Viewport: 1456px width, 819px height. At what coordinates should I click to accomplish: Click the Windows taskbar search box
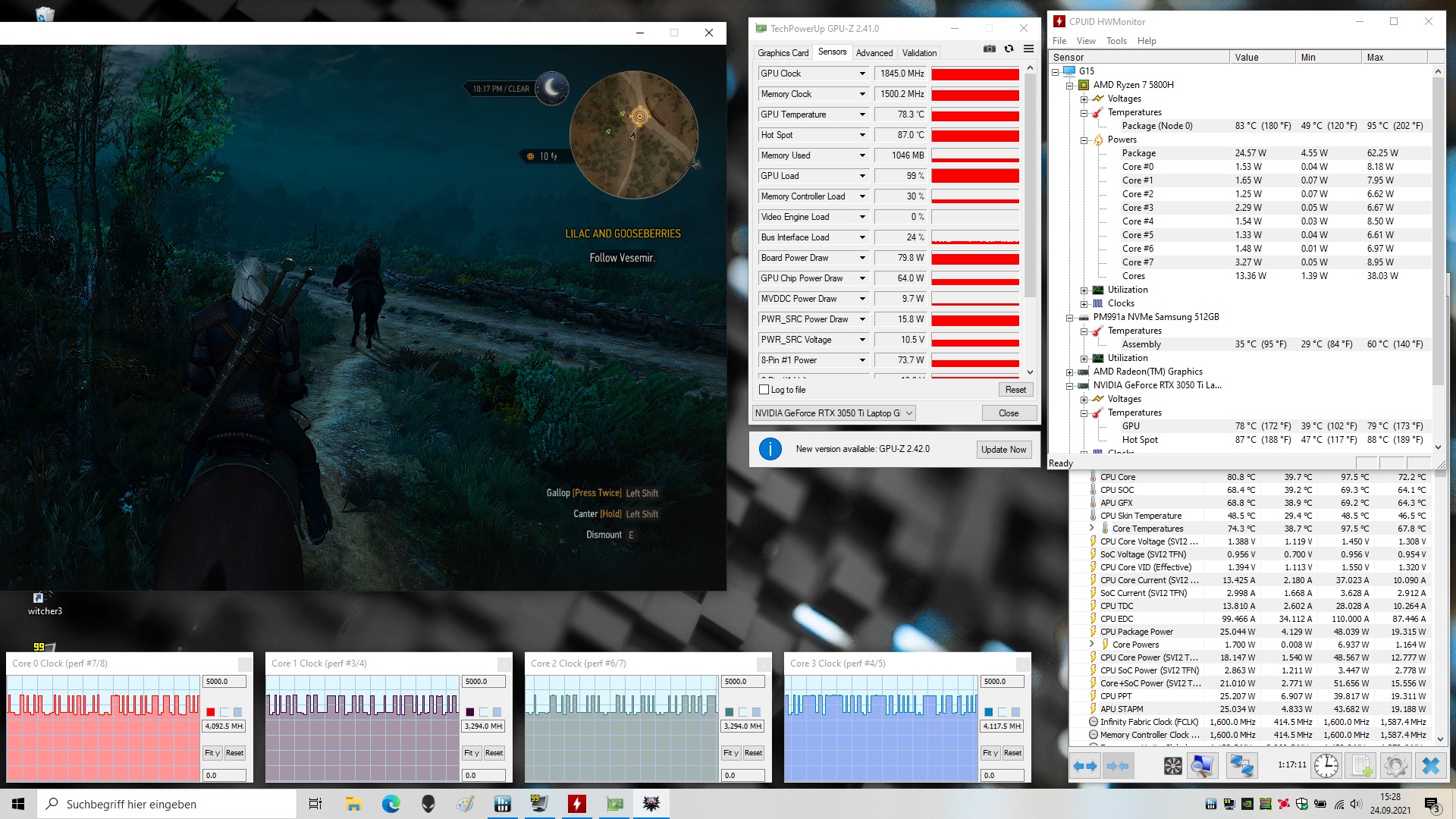(x=167, y=804)
